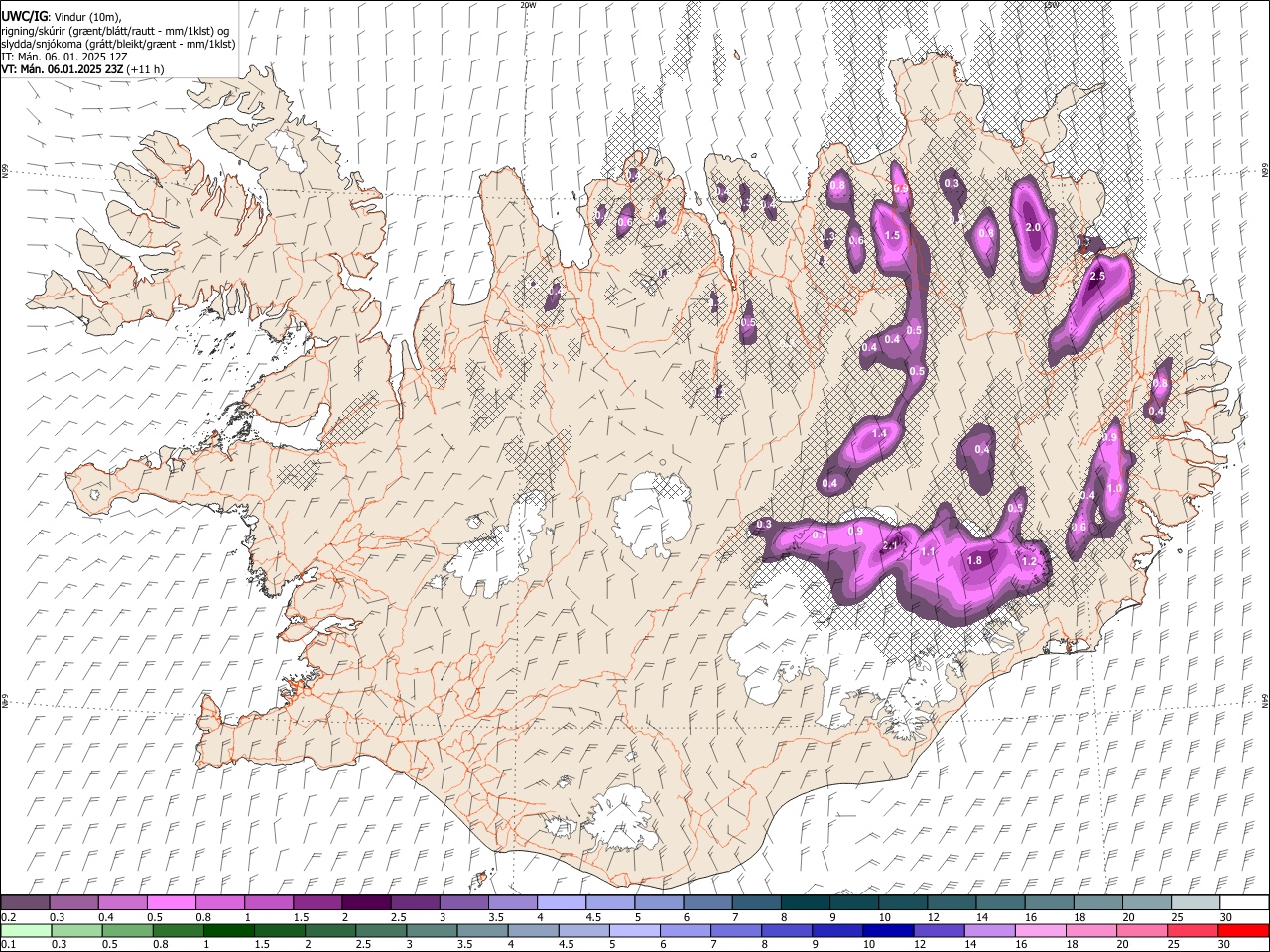Click the 0.2 label under the upper legend
Image resolution: width=1270 pixels, height=952 pixels.
click(8, 917)
